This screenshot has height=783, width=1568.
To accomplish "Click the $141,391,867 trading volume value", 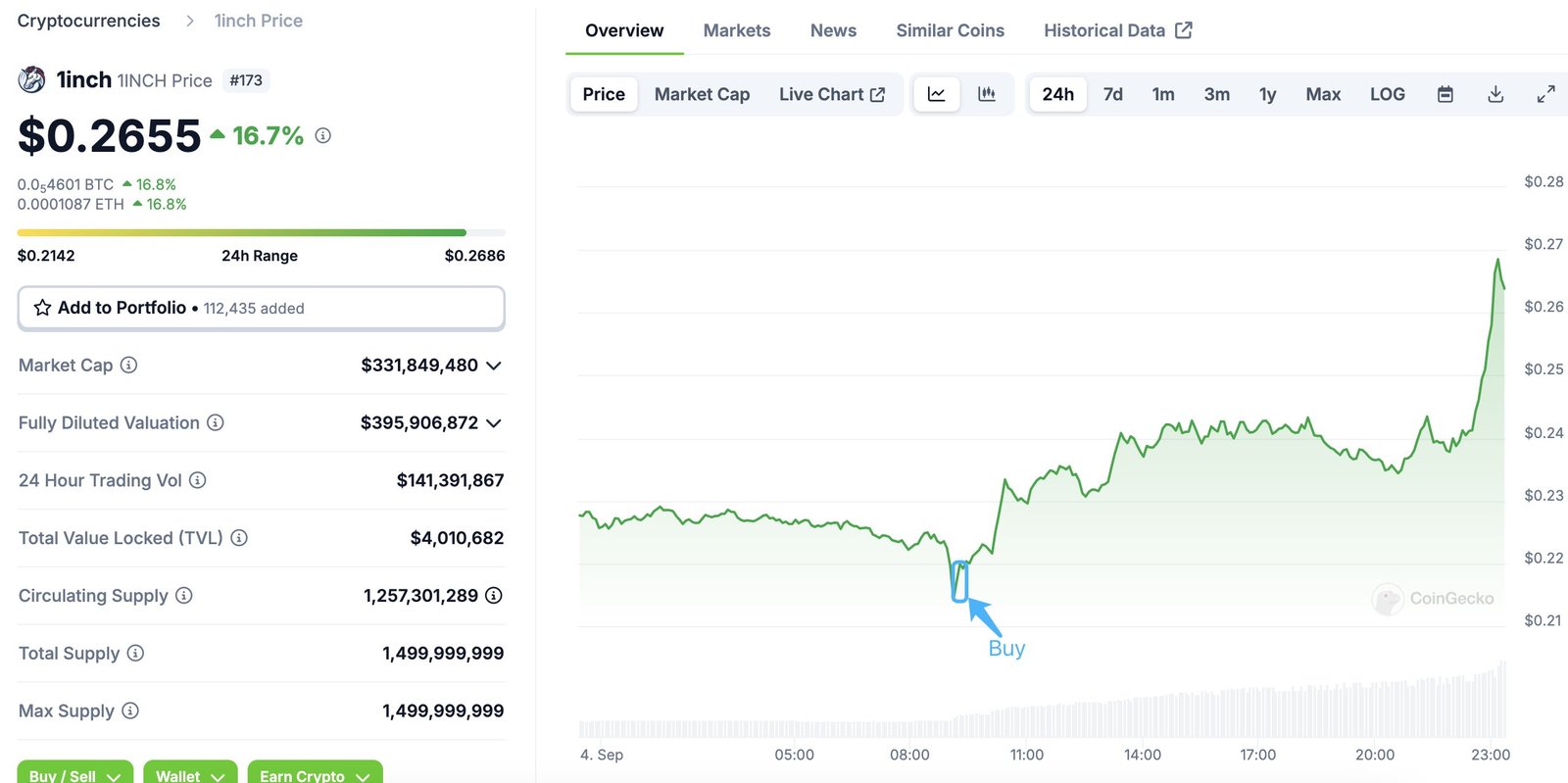I will click(450, 480).
